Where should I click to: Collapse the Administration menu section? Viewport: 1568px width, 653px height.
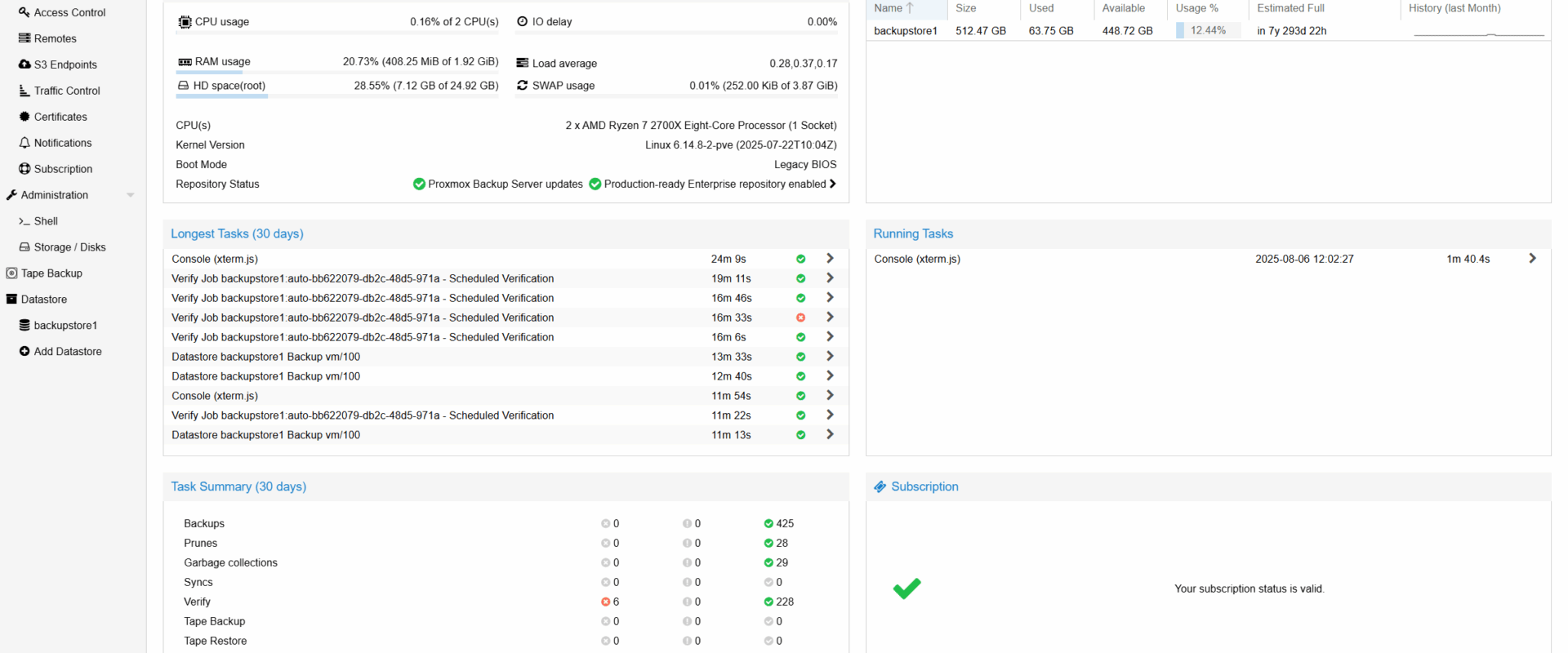pos(130,195)
